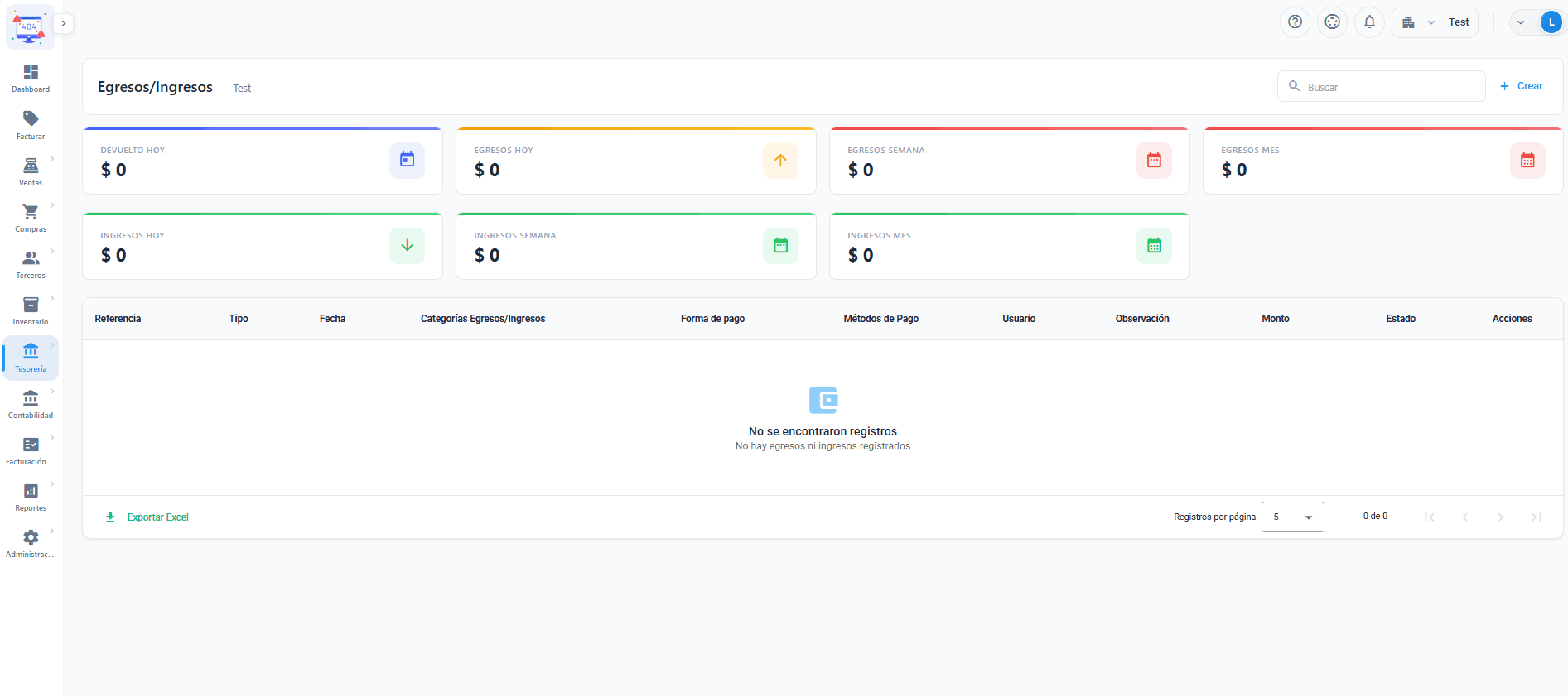Screen dimensions: 1568x697
Task: Expand the sidebar with the chevron button
Action: point(64,23)
